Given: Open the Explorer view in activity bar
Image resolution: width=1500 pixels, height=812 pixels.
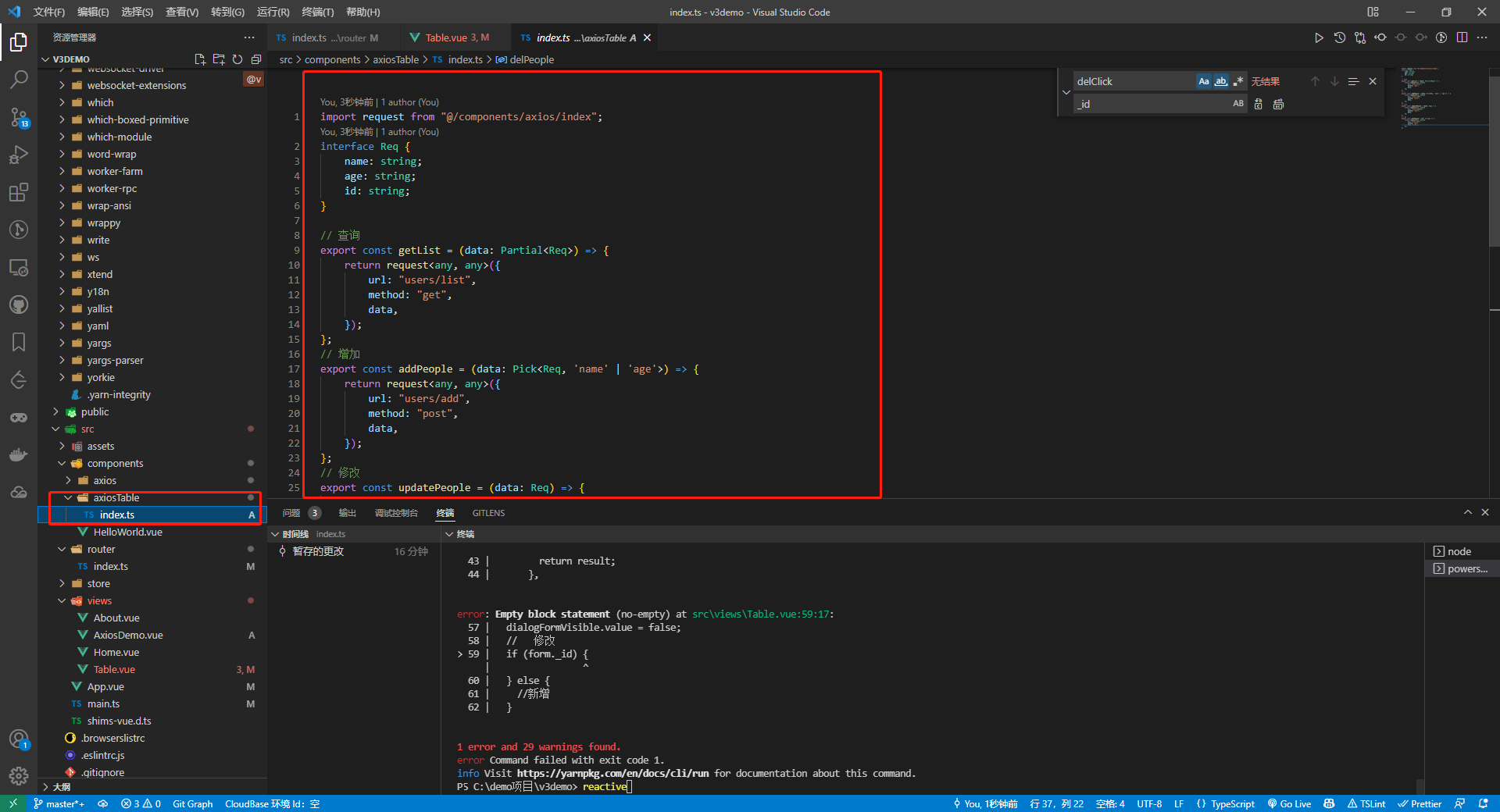Looking at the screenshot, I should point(19,41).
